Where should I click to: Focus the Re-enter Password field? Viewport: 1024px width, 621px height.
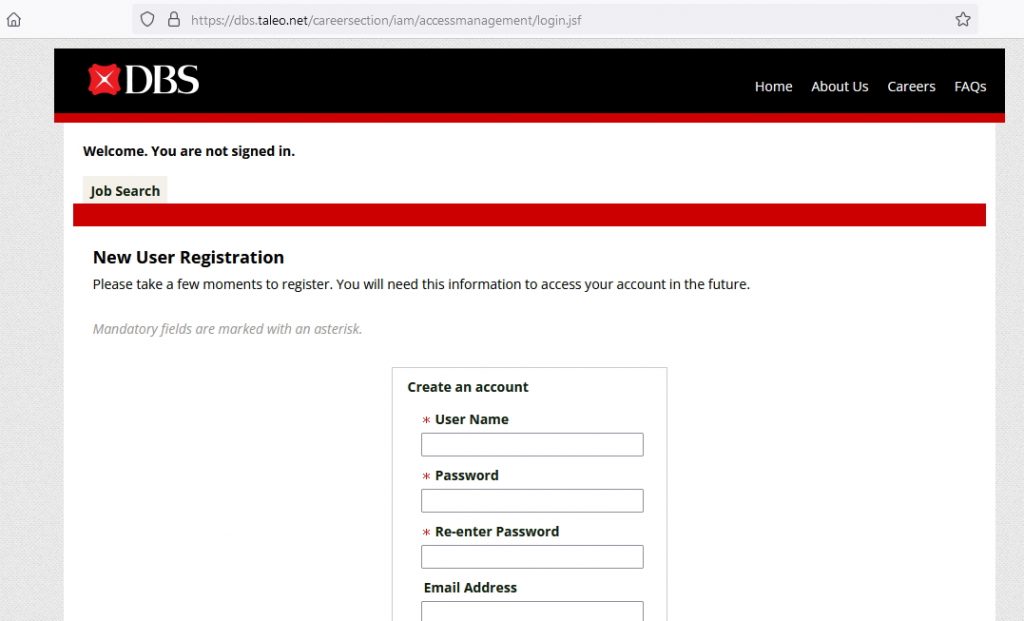click(532, 557)
